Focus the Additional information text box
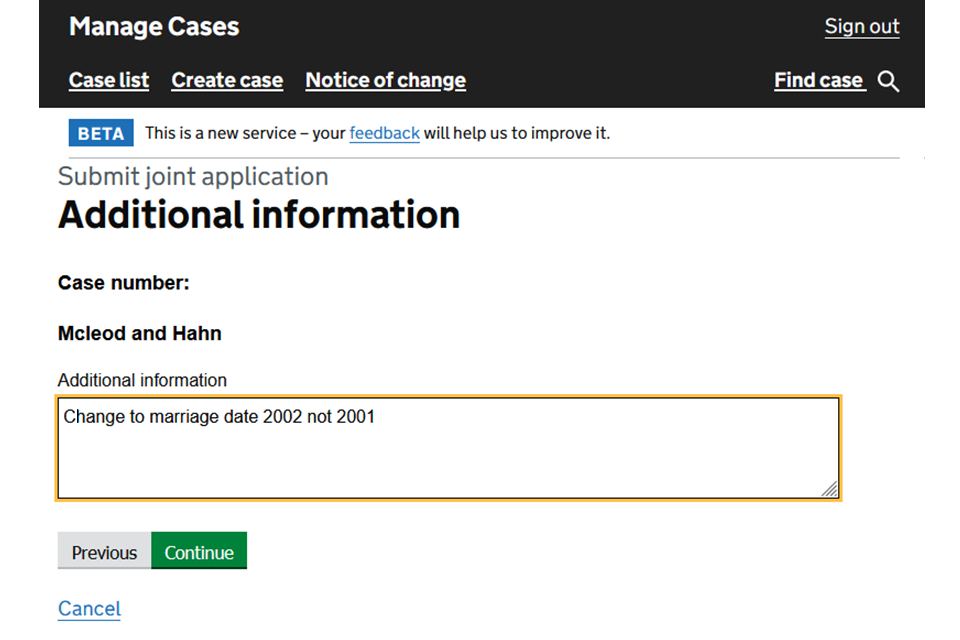 pos(448,448)
